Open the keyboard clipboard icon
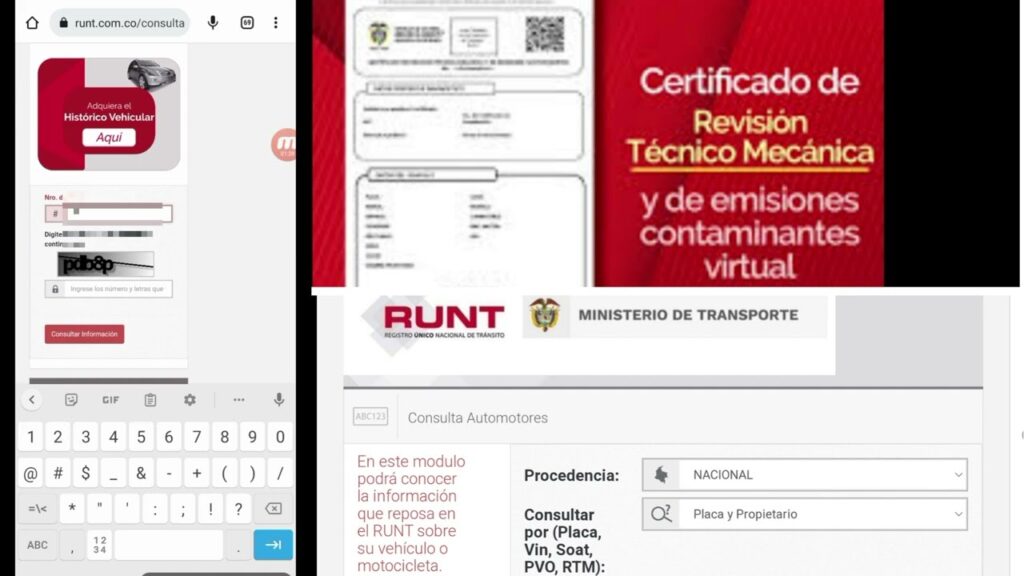Viewport: 1024px width, 576px height. 150,400
